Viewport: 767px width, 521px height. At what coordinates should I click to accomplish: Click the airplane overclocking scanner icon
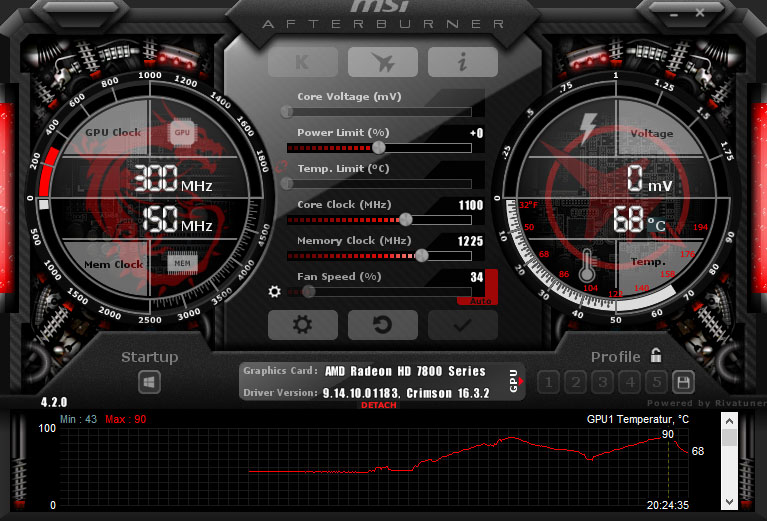click(x=383, y=62)
